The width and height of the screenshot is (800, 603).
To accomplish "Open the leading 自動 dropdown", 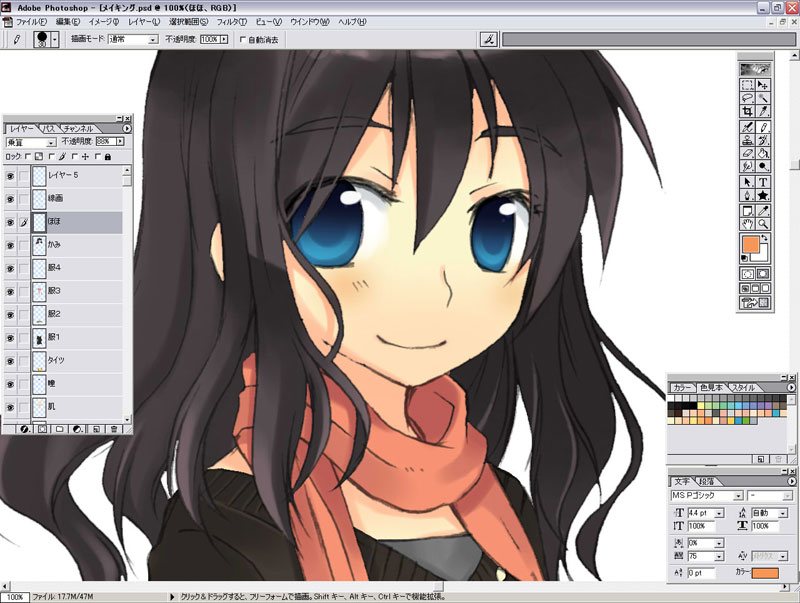I will tap(783, 513).
